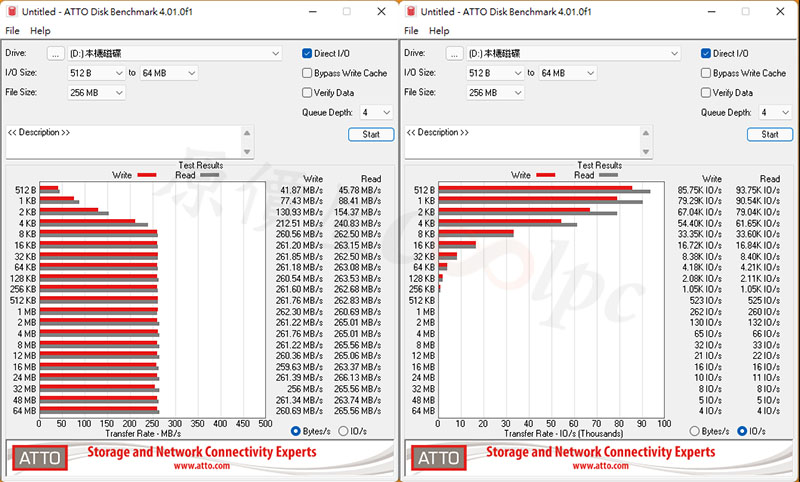Click the ATTO app icon in right window title bar

click(x=411, y=11)
